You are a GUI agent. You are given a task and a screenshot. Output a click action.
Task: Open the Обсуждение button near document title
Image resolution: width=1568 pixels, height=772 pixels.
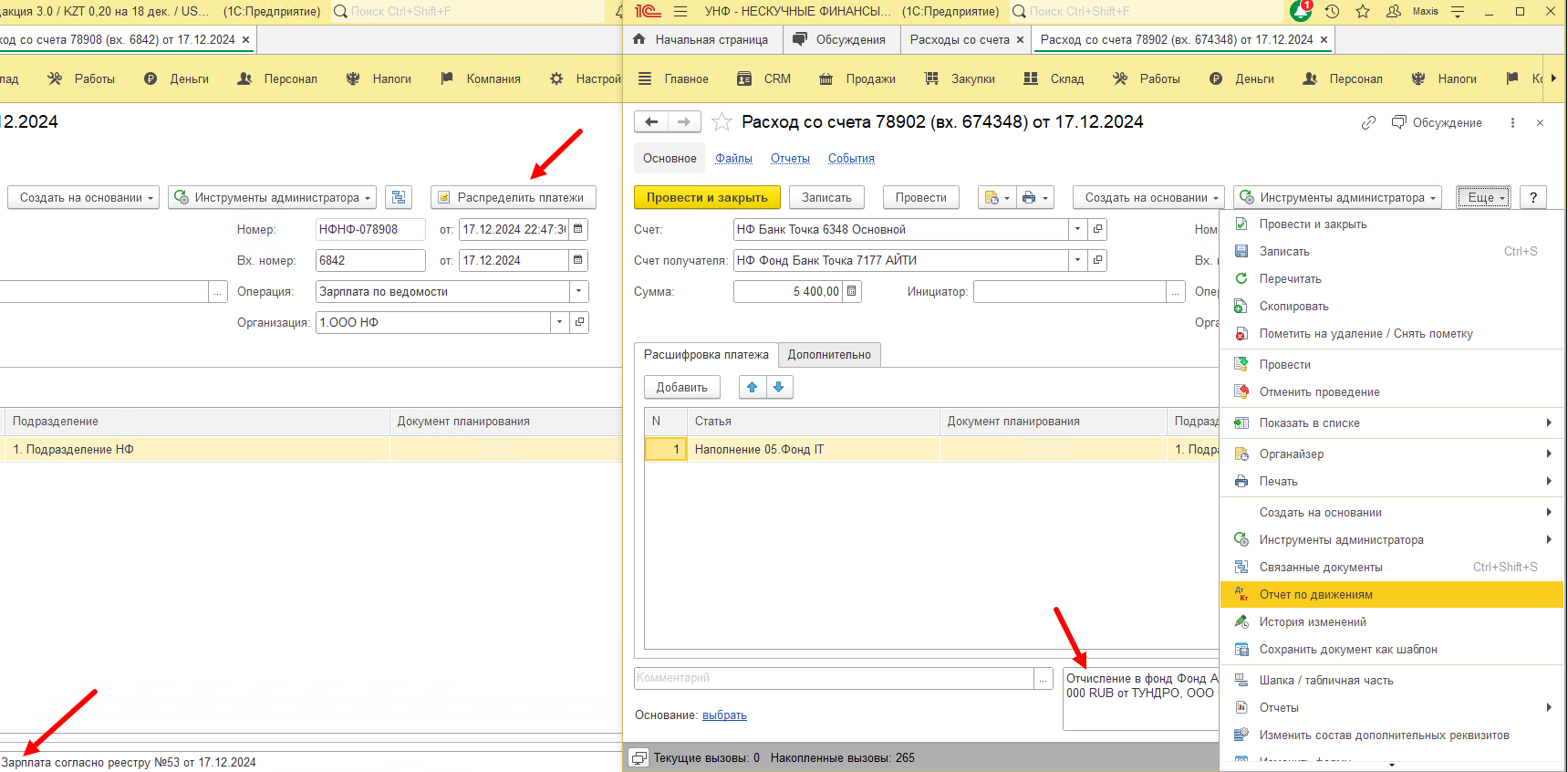(1437, 122)
